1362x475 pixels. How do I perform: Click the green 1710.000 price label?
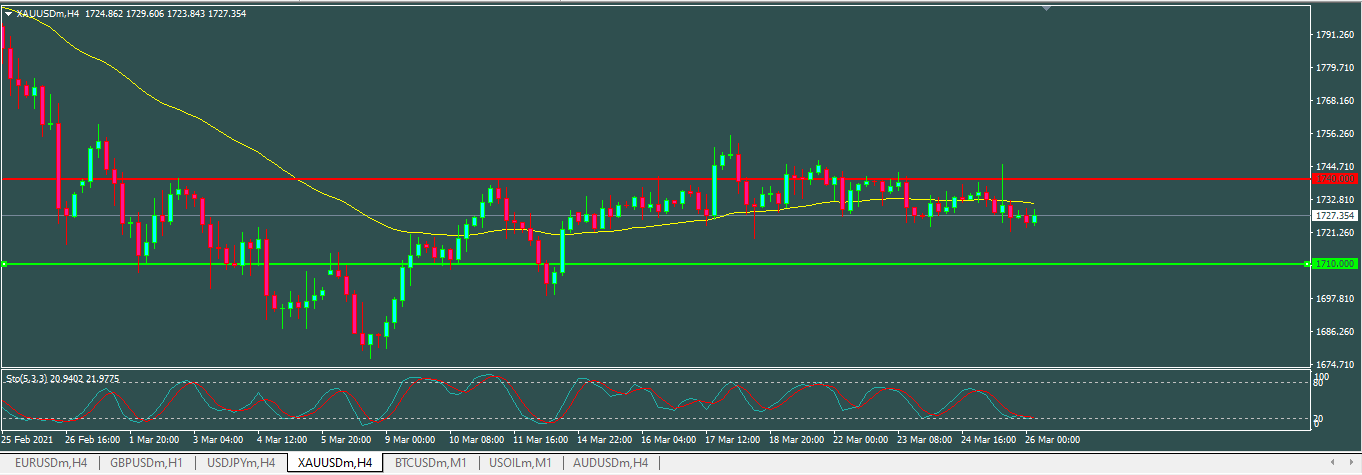point(1335,264)
